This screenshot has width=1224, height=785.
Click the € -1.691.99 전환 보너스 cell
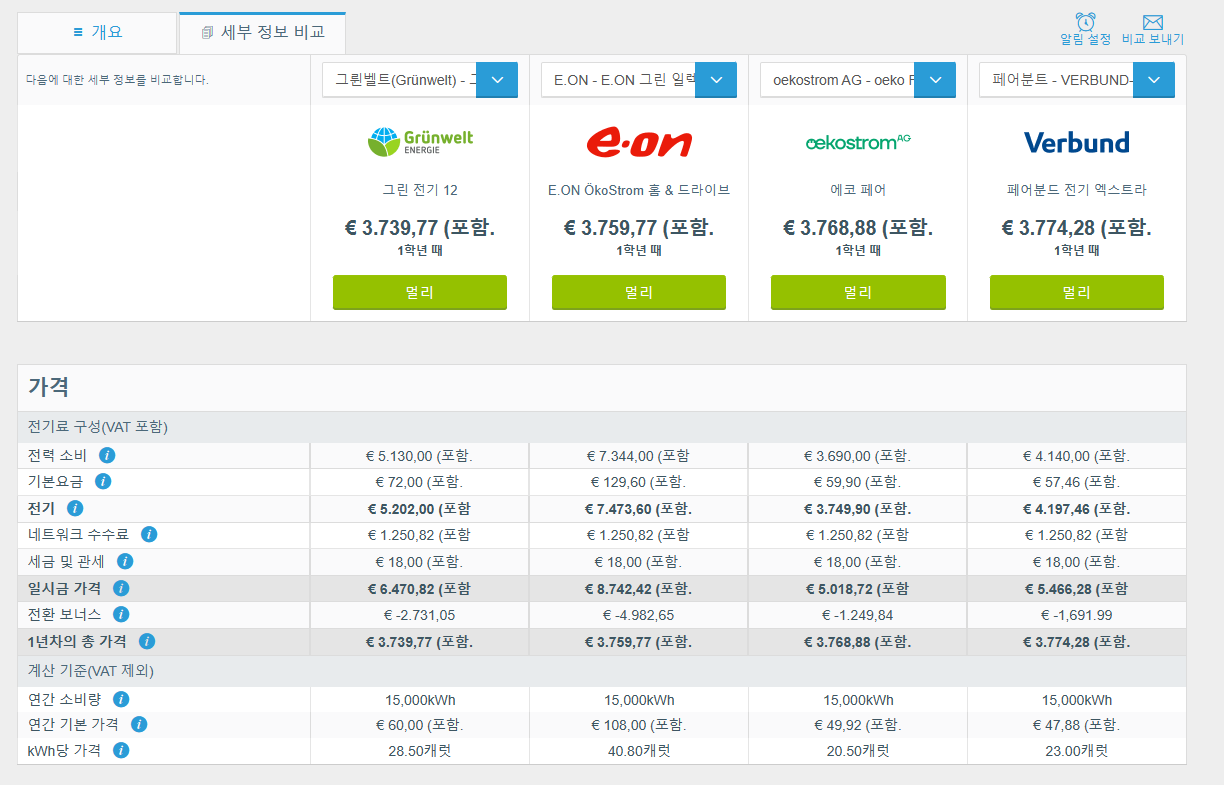coord(1077,615)
